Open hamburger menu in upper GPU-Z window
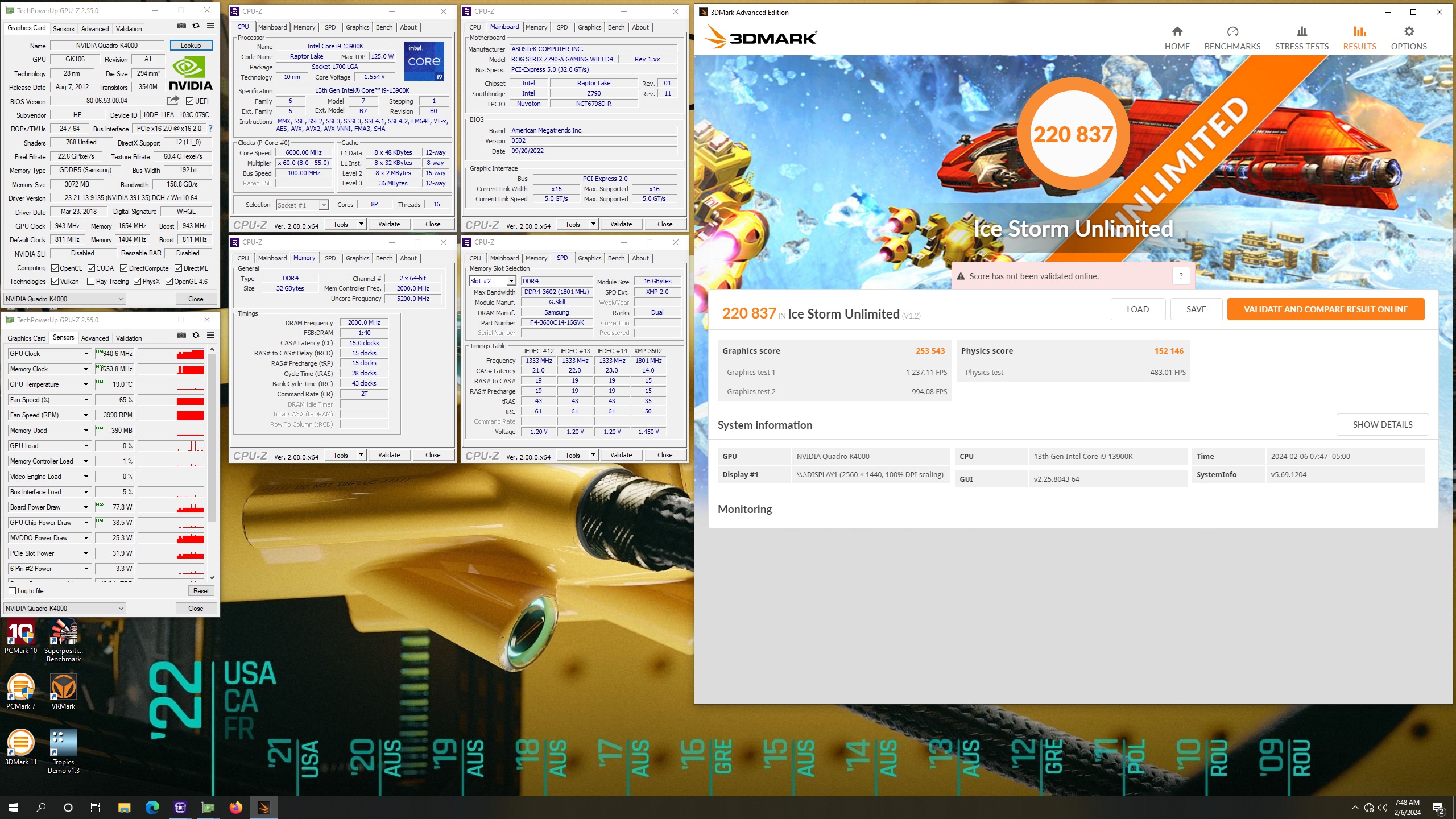1456x819 pixels. tap(210, 26)
